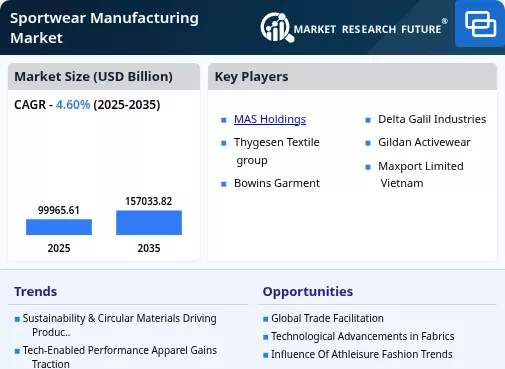Select Thygesen Textile group entry

[x=277, y=151]
